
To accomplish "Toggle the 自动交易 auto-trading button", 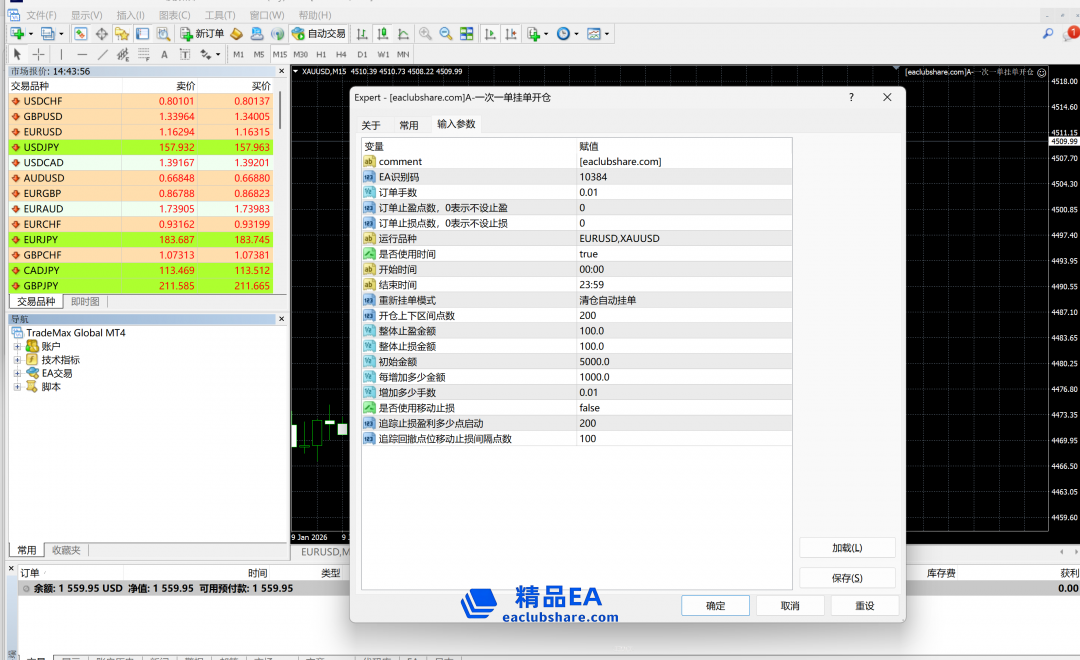I will pyautogui.click(x=318, y=34).
